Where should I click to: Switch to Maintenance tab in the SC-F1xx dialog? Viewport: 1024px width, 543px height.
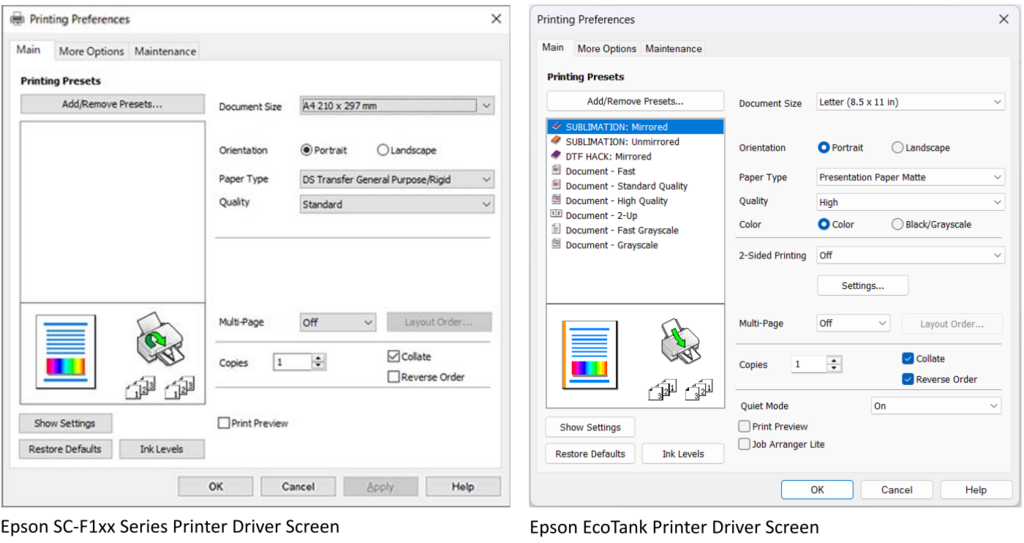[x=165, y=51]
